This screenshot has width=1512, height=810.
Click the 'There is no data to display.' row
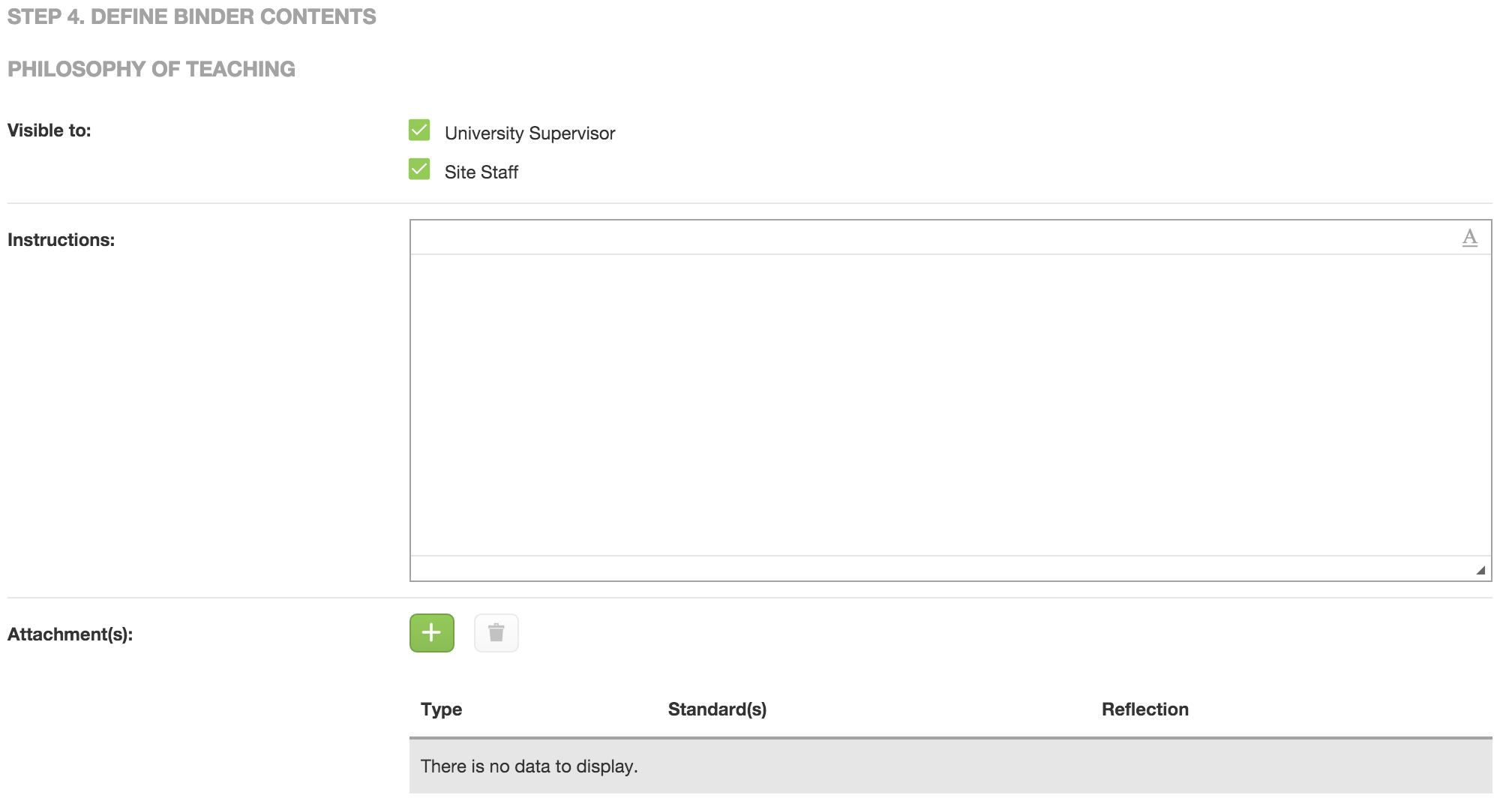[950, 766]
